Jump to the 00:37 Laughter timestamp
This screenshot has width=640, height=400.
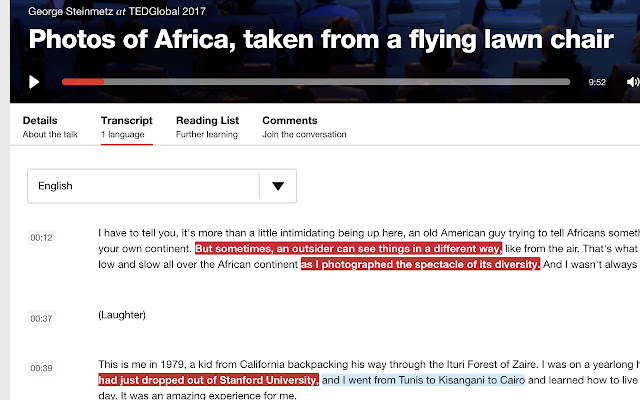[x=41, y=318]
